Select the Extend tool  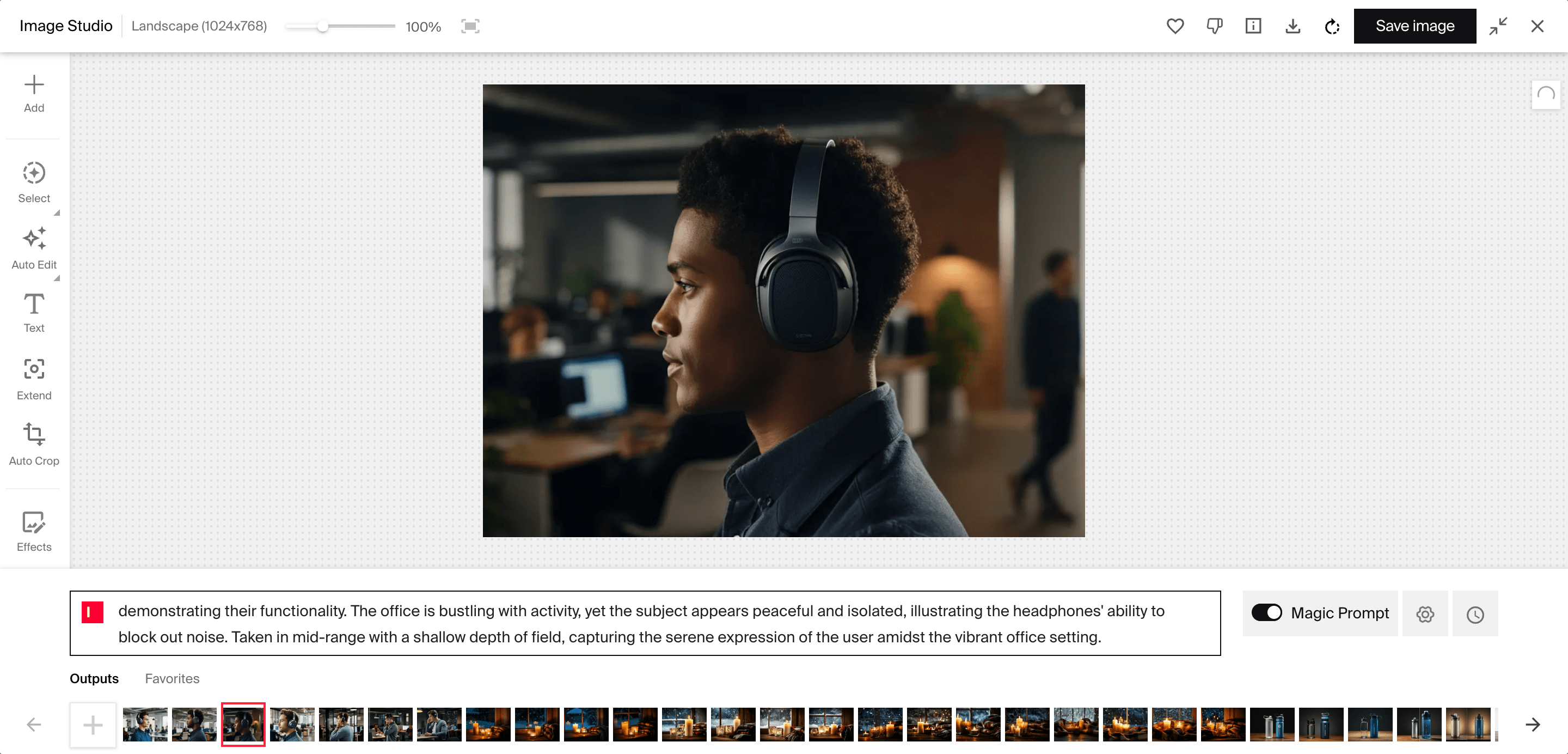(34, 378)
